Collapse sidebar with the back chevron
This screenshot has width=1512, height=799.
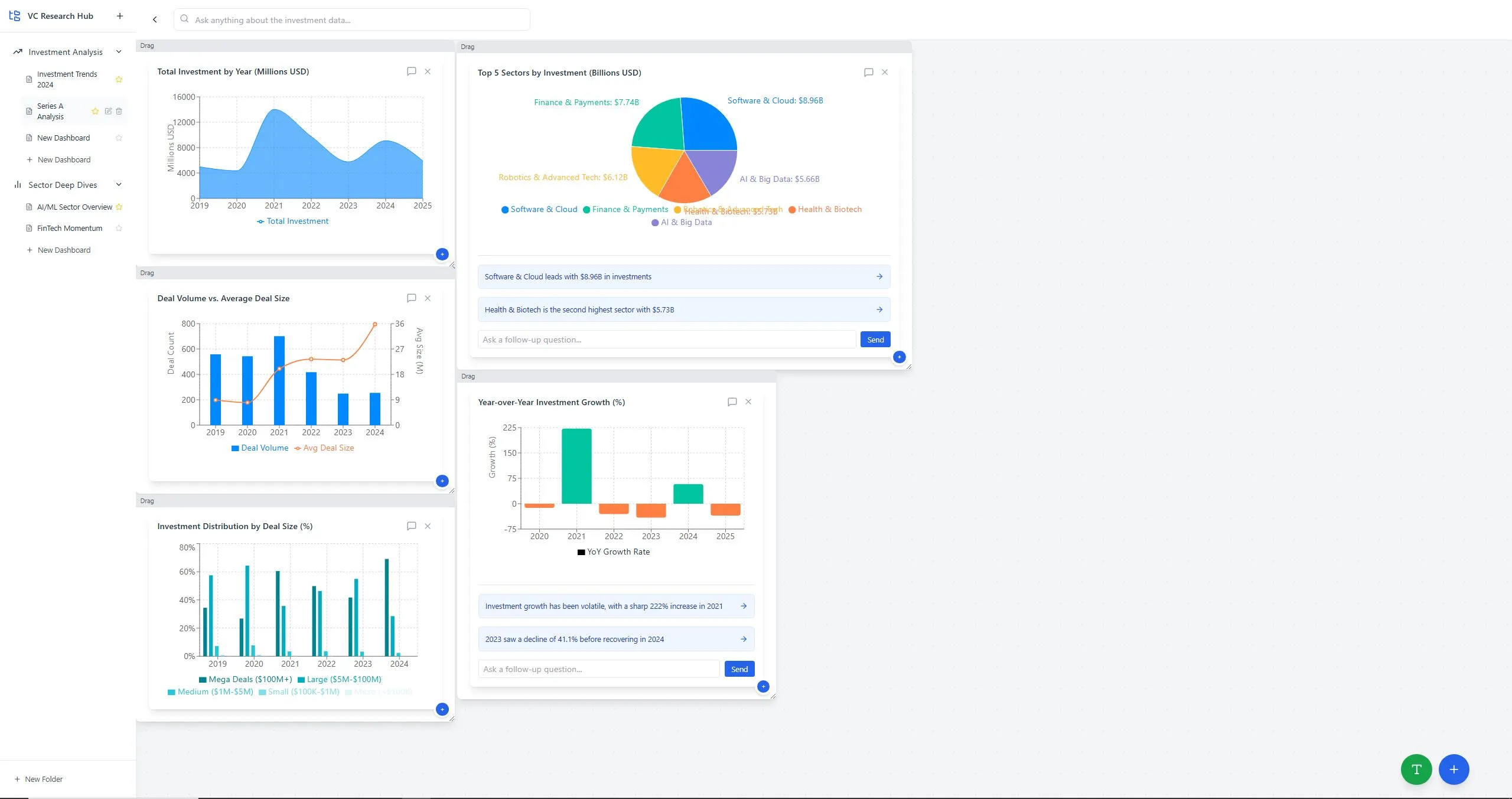pos(155,19)
